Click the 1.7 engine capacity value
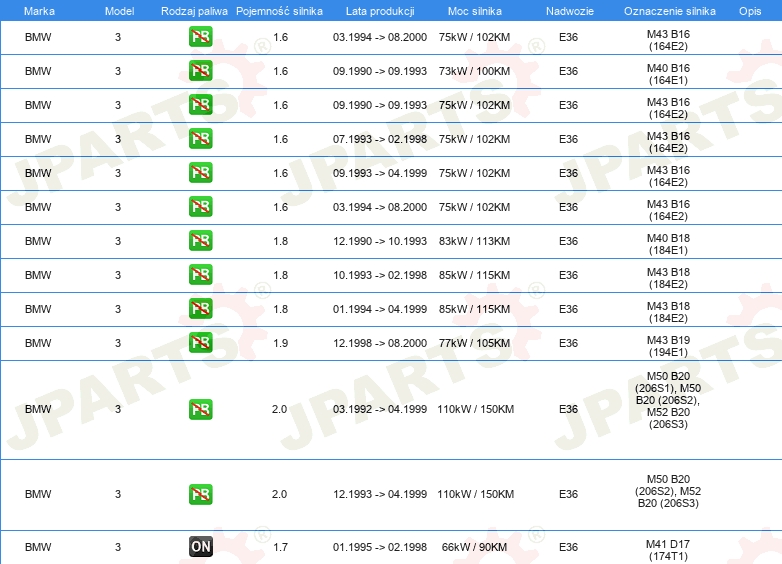 click(x=281, y=547)
